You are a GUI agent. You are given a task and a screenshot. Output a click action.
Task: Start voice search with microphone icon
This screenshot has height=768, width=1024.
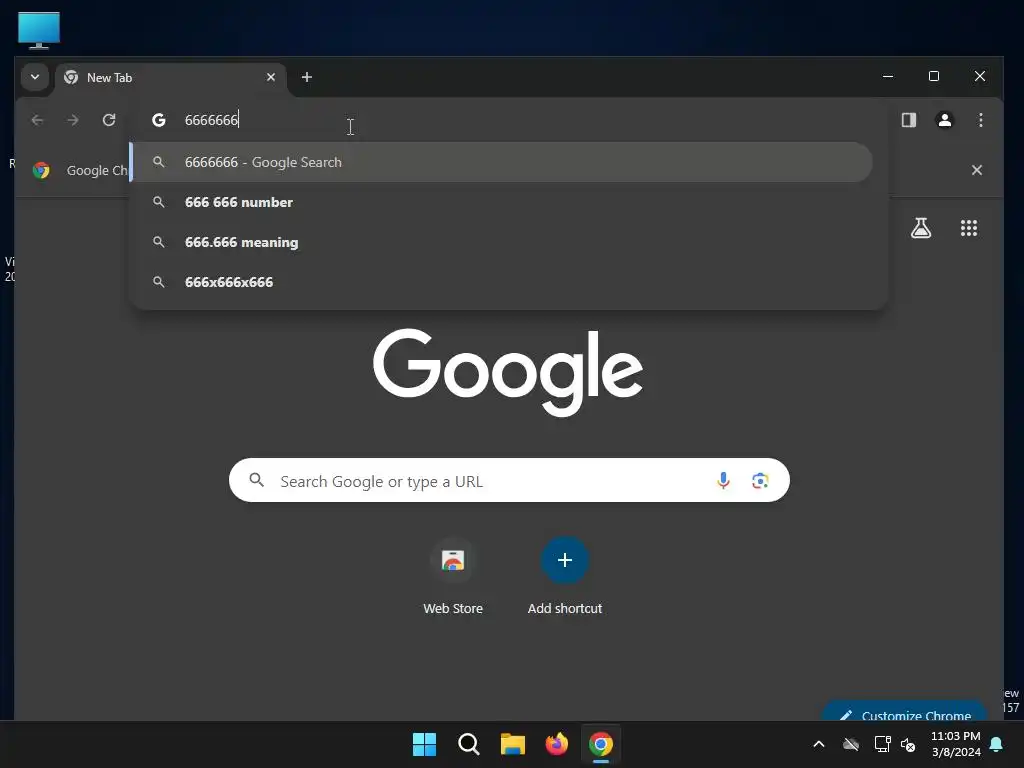coord(723,481)
